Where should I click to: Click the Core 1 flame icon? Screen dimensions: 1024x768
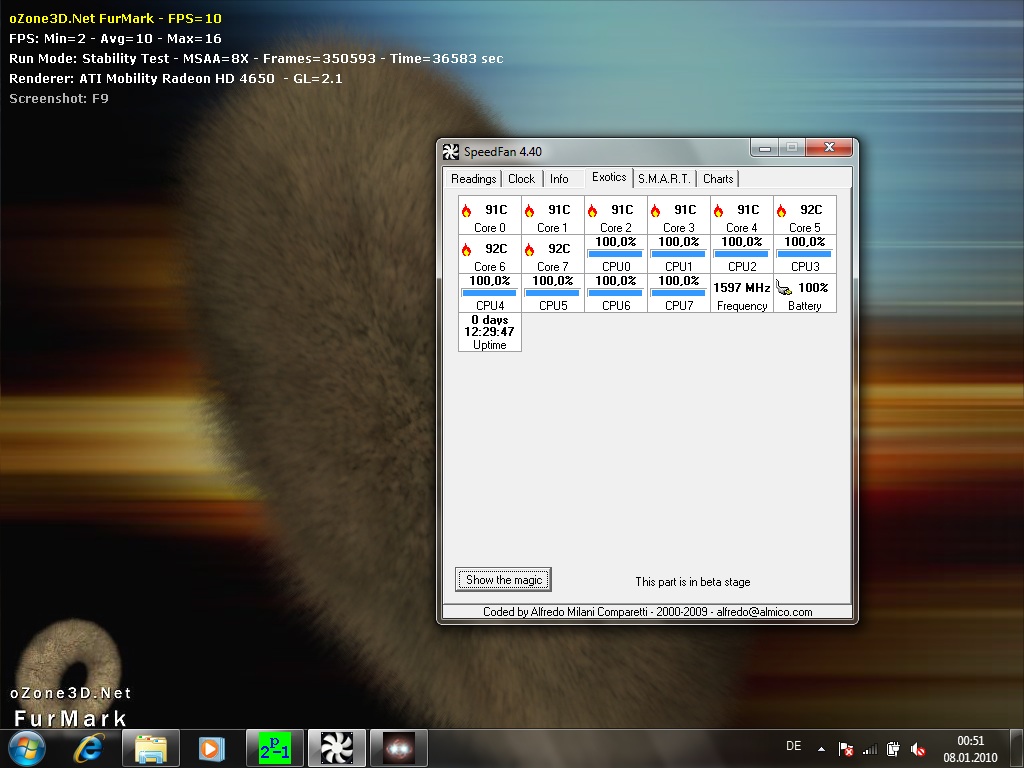[530, 210]
